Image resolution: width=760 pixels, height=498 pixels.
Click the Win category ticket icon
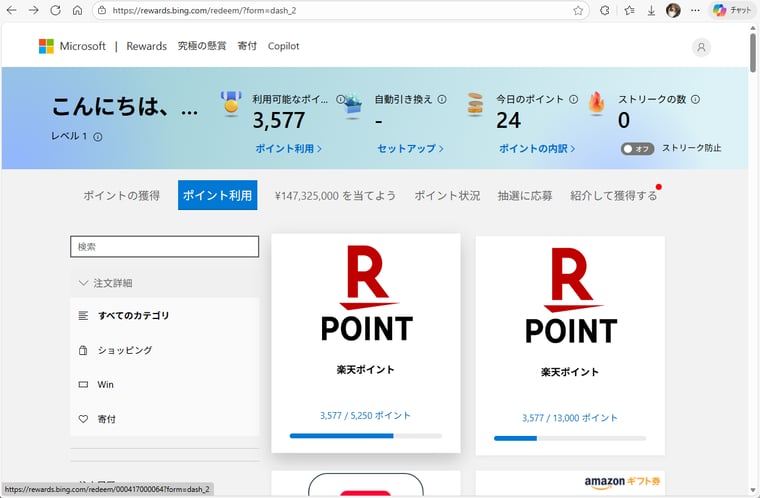click(x=83, y=385)
